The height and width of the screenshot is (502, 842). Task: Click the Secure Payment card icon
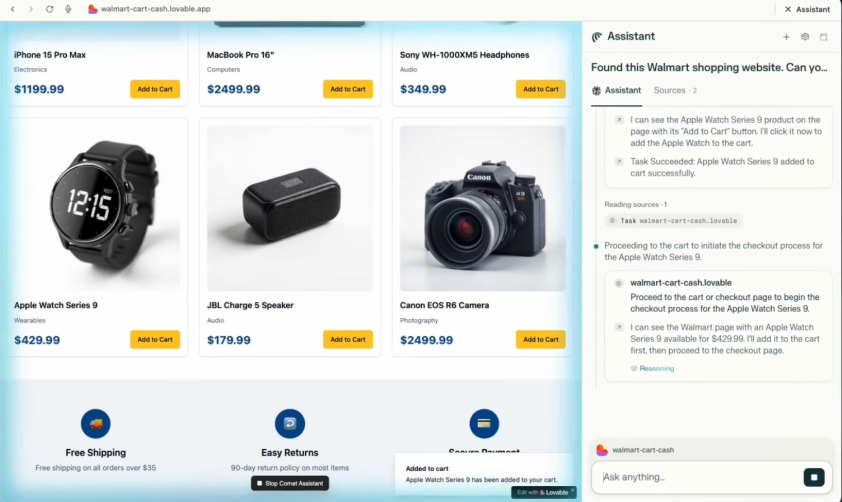pos(483,423)
